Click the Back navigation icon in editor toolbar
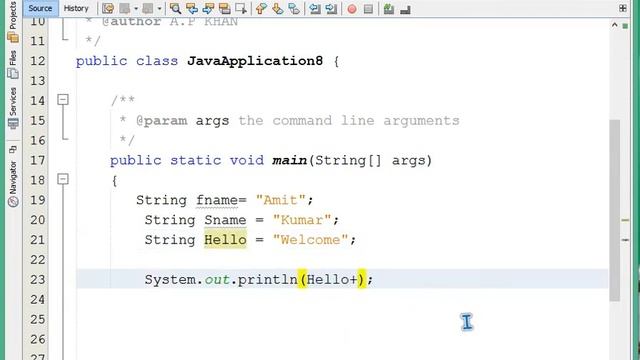The image size is (640, 360). tap(125, 9)
